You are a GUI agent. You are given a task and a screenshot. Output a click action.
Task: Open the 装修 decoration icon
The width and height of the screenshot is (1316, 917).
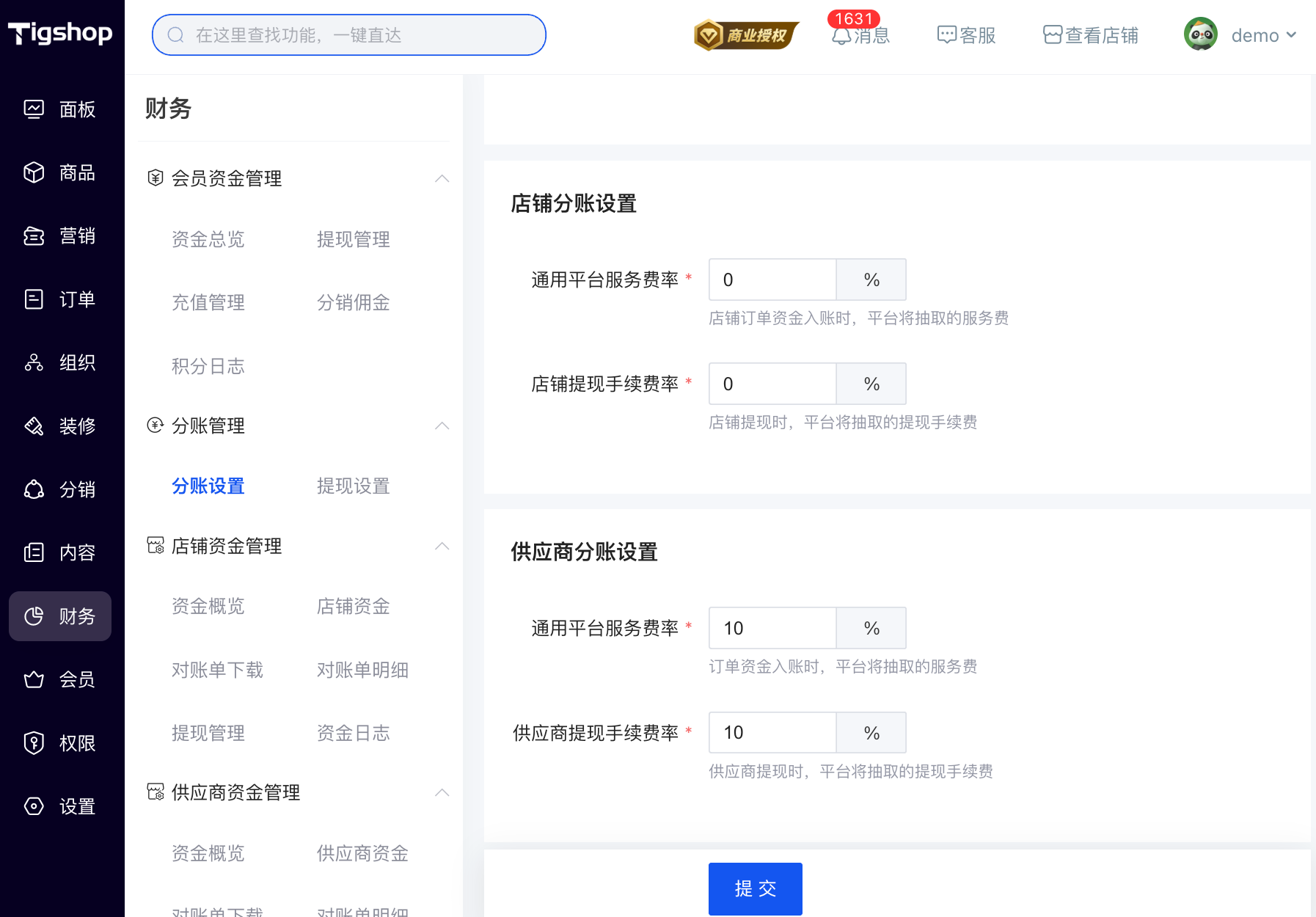34,426
